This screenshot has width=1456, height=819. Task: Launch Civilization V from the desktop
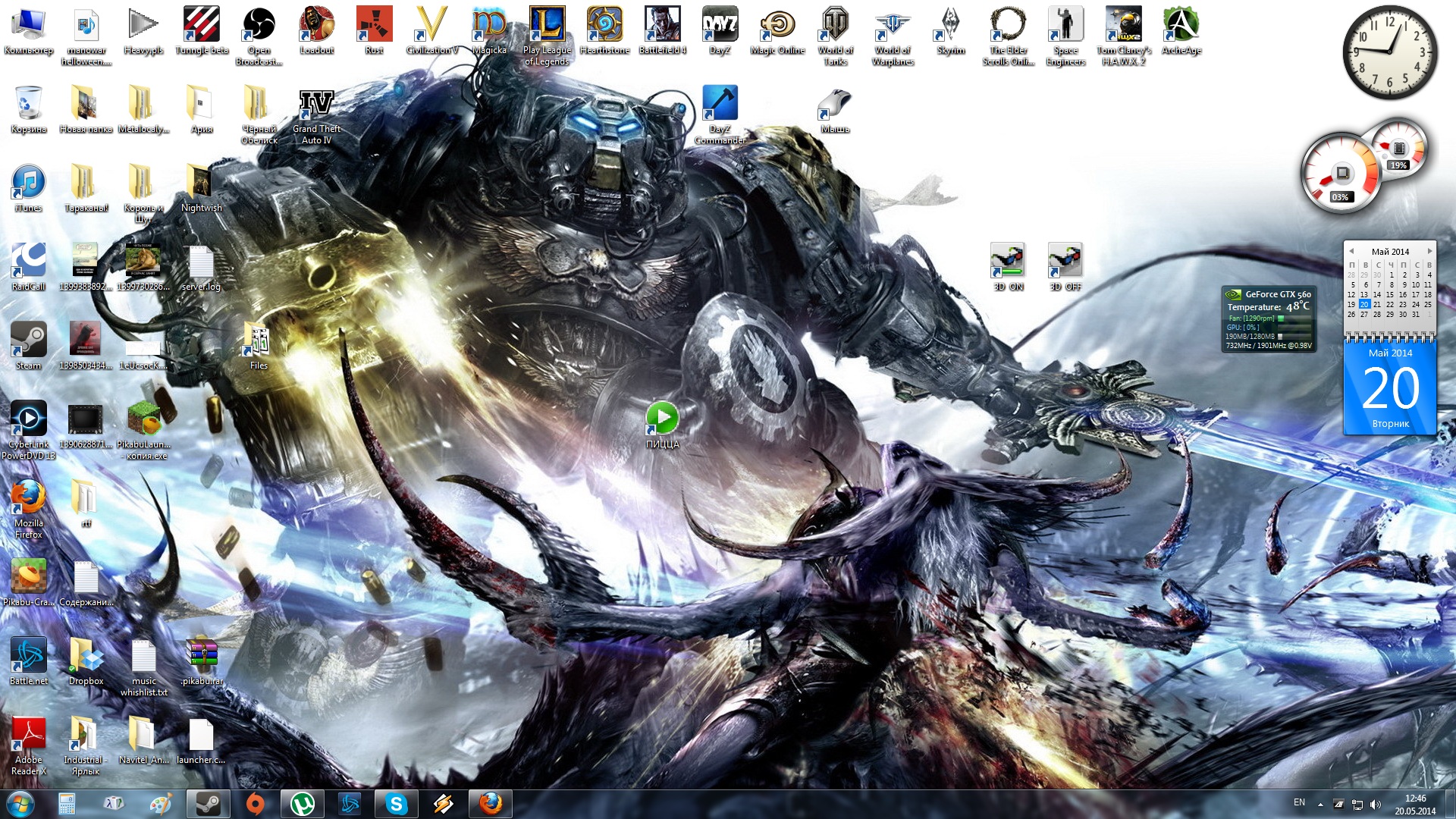coord(431,31)
